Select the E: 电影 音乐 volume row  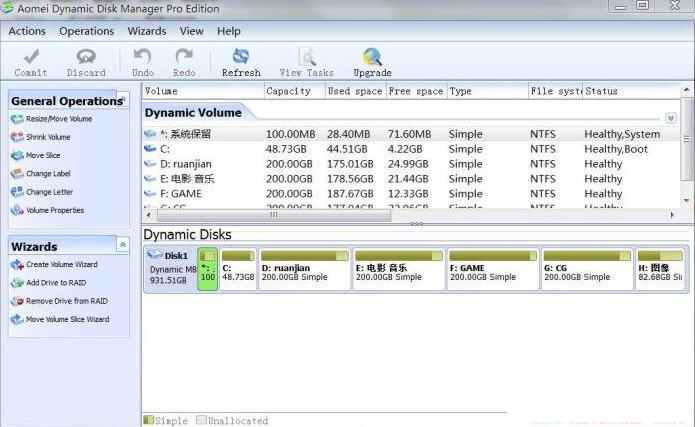pos(411,179)
